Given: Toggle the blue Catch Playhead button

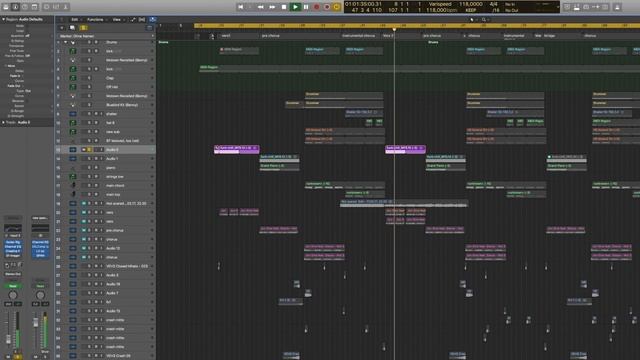Looking at the screenshot, I should 153,19.
